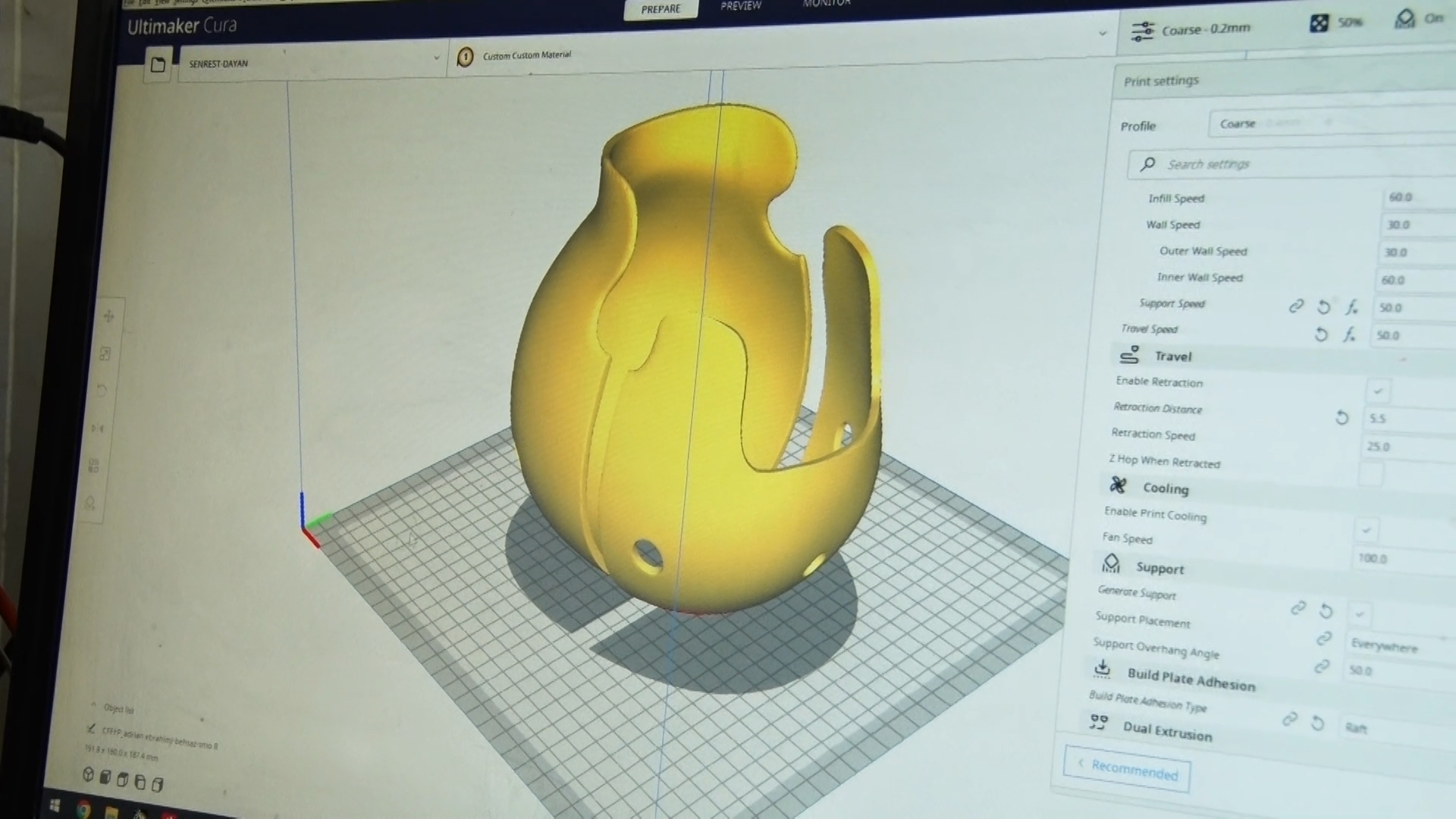Select the Move tool in the sidebar
The height and width of the screenshot is (819, 1456).
tap(108, 317)
